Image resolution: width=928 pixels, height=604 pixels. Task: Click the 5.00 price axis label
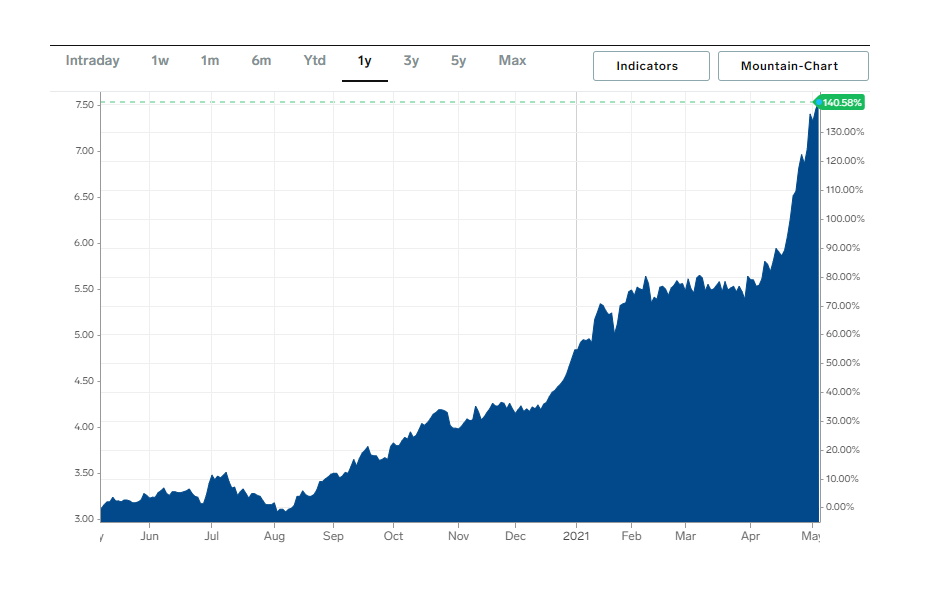coord(84,335)
